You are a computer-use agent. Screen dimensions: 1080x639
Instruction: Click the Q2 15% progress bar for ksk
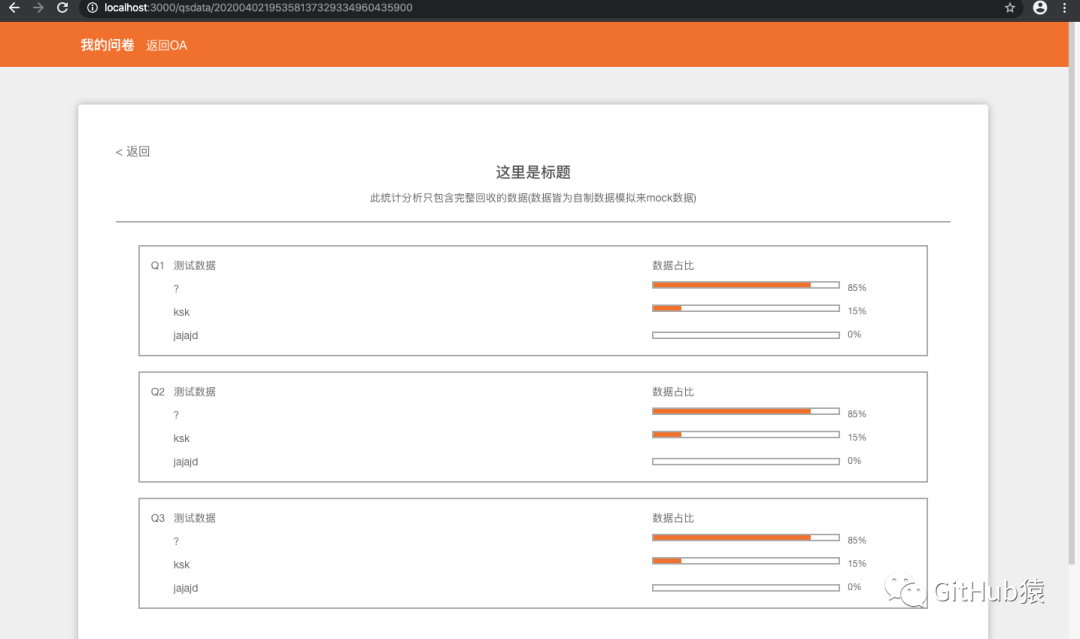[x=745, y=434]
